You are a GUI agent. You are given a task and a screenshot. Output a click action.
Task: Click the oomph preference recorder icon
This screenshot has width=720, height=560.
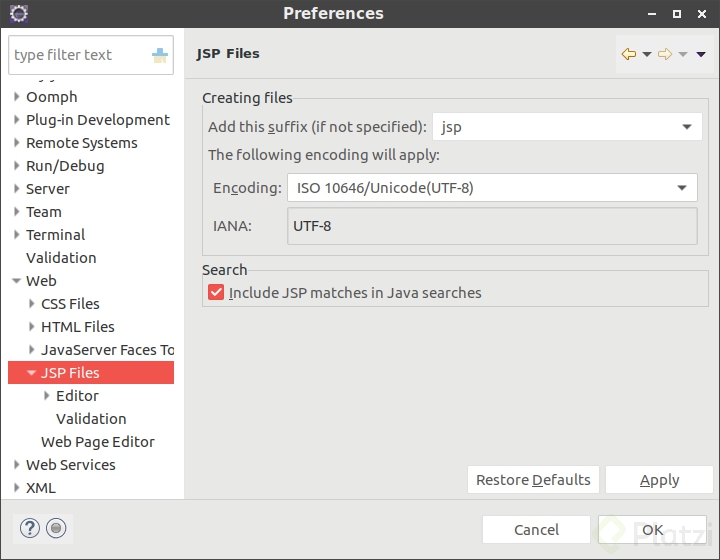56,529
